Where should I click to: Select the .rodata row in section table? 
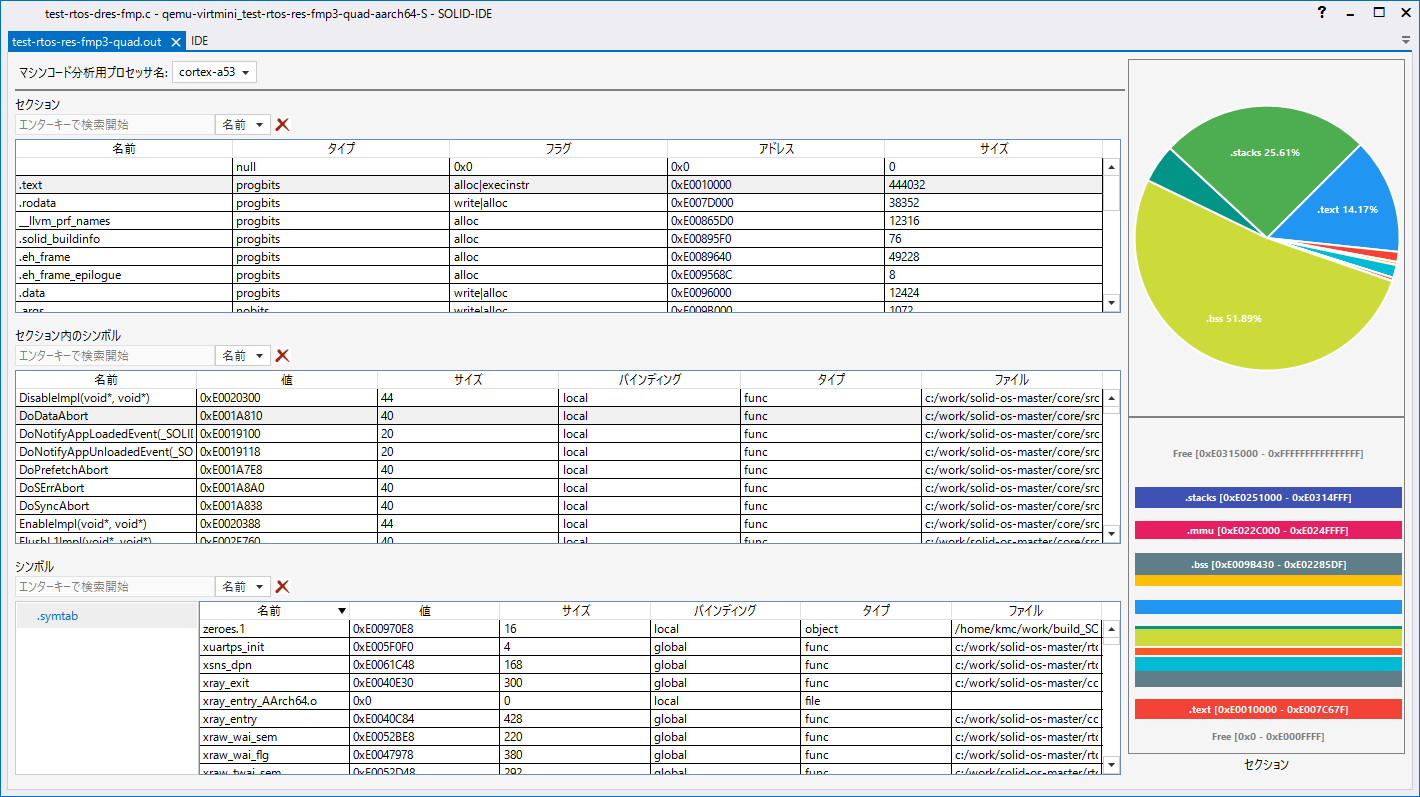124,203
